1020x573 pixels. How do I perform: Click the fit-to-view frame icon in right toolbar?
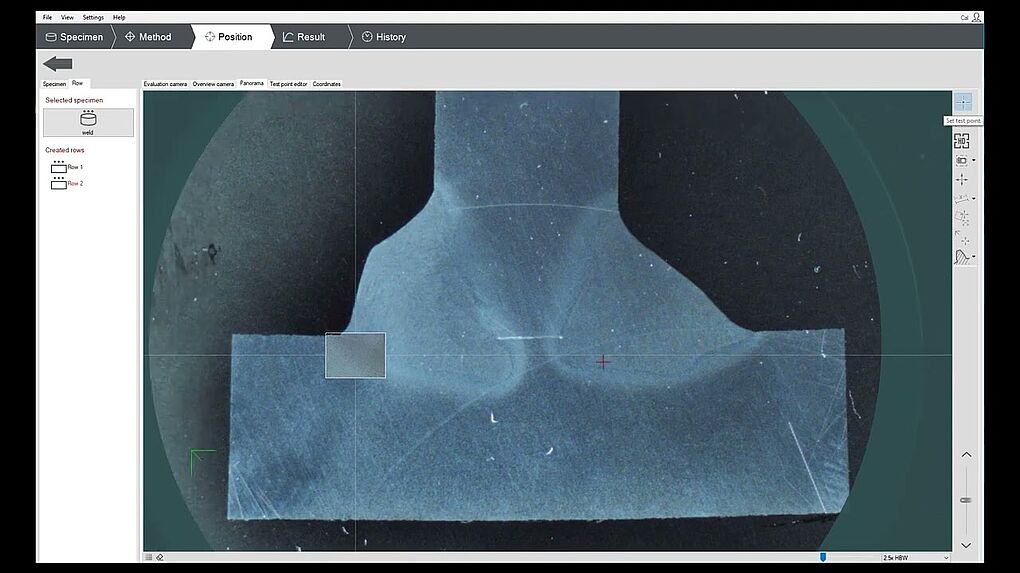[962, 141]
